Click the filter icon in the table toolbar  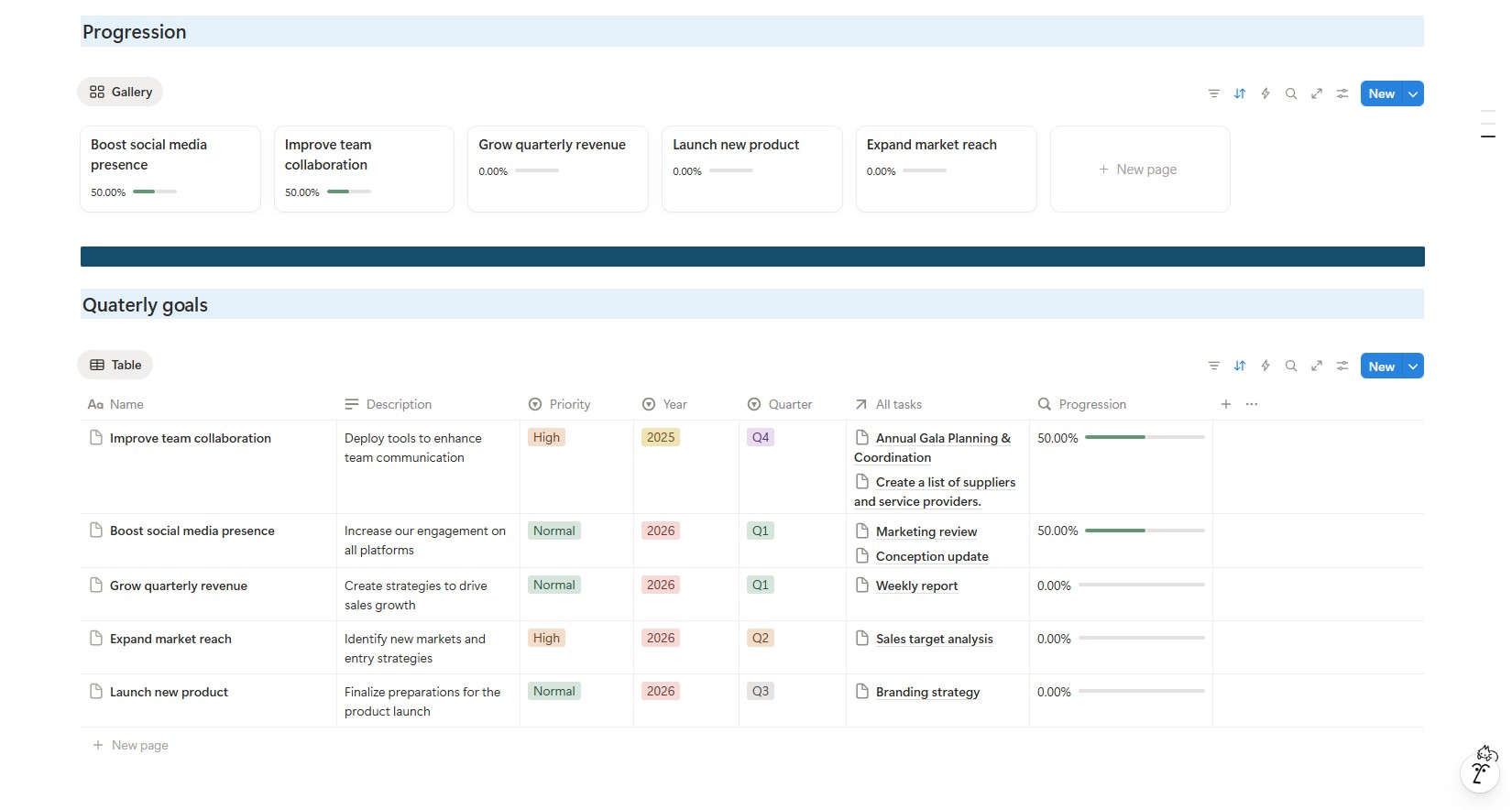(x=1213, y=366)
